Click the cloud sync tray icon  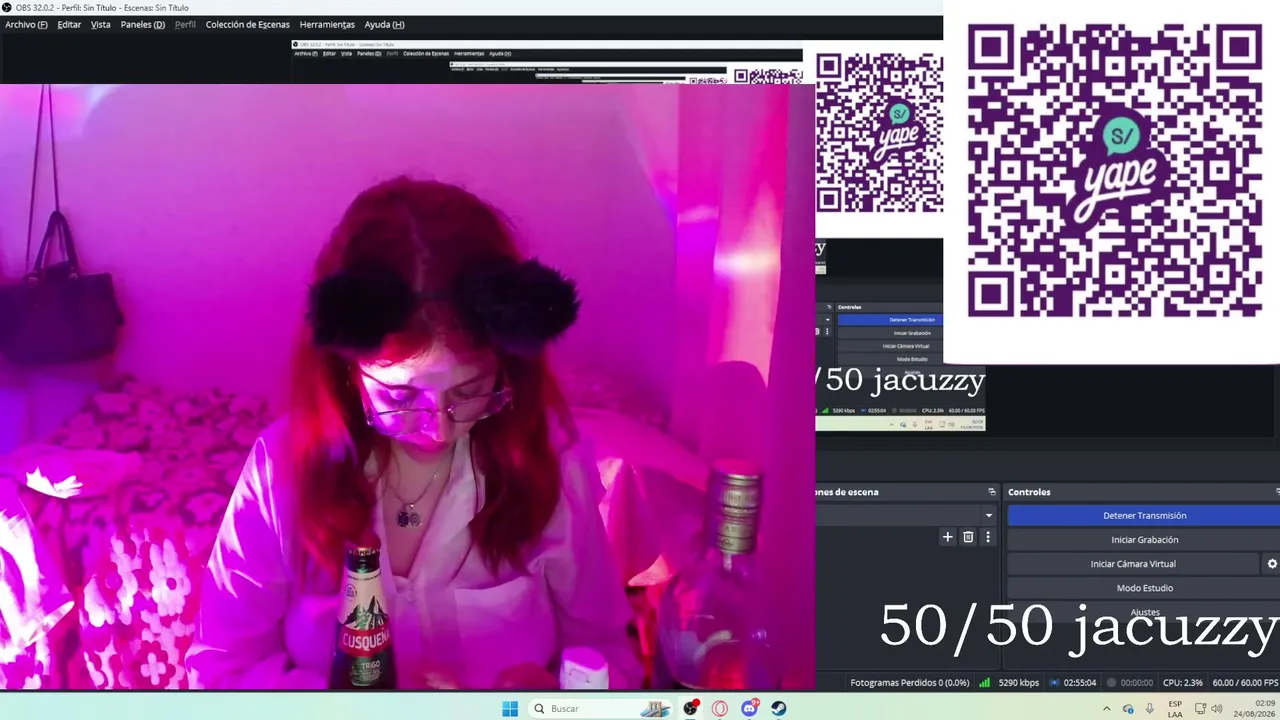[x=1128, y=709]
